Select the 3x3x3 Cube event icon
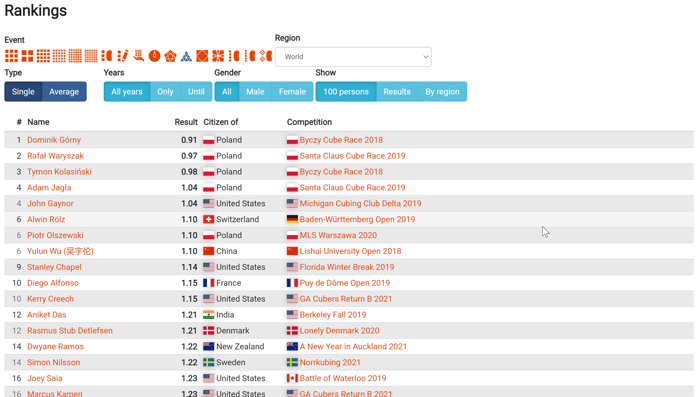 (x=11, y=56)
